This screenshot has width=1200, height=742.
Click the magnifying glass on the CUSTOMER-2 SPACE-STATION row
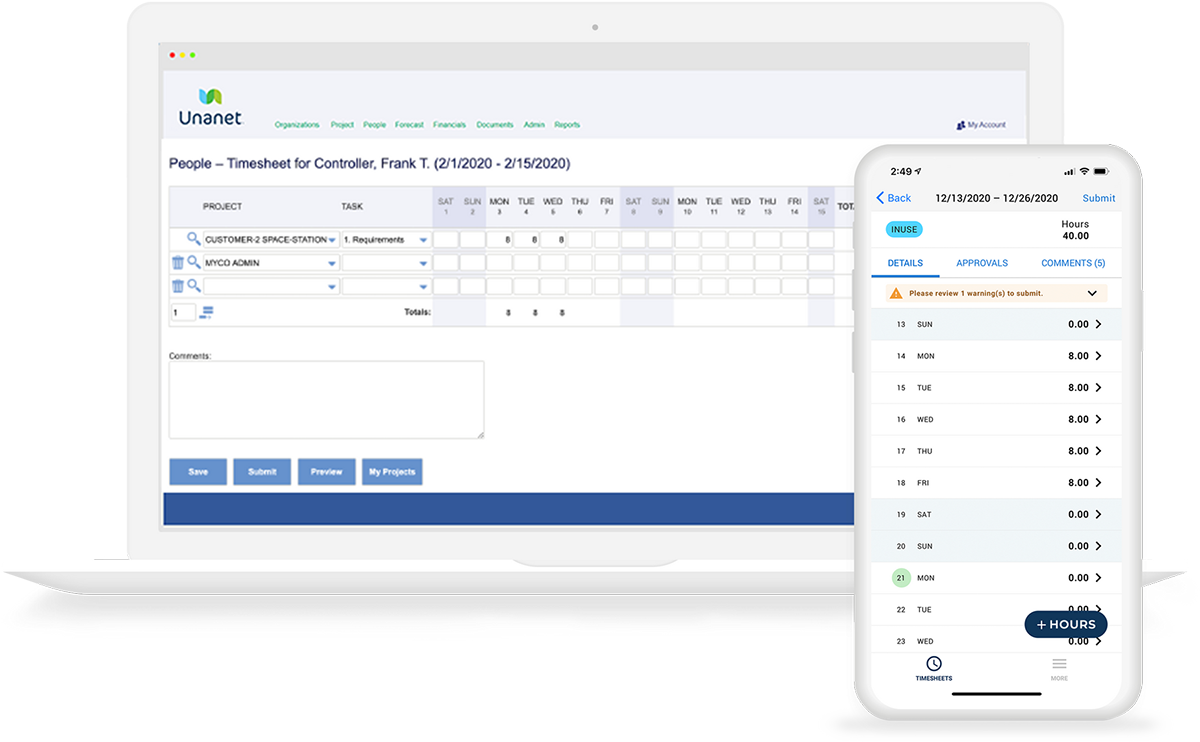[193, 239]
